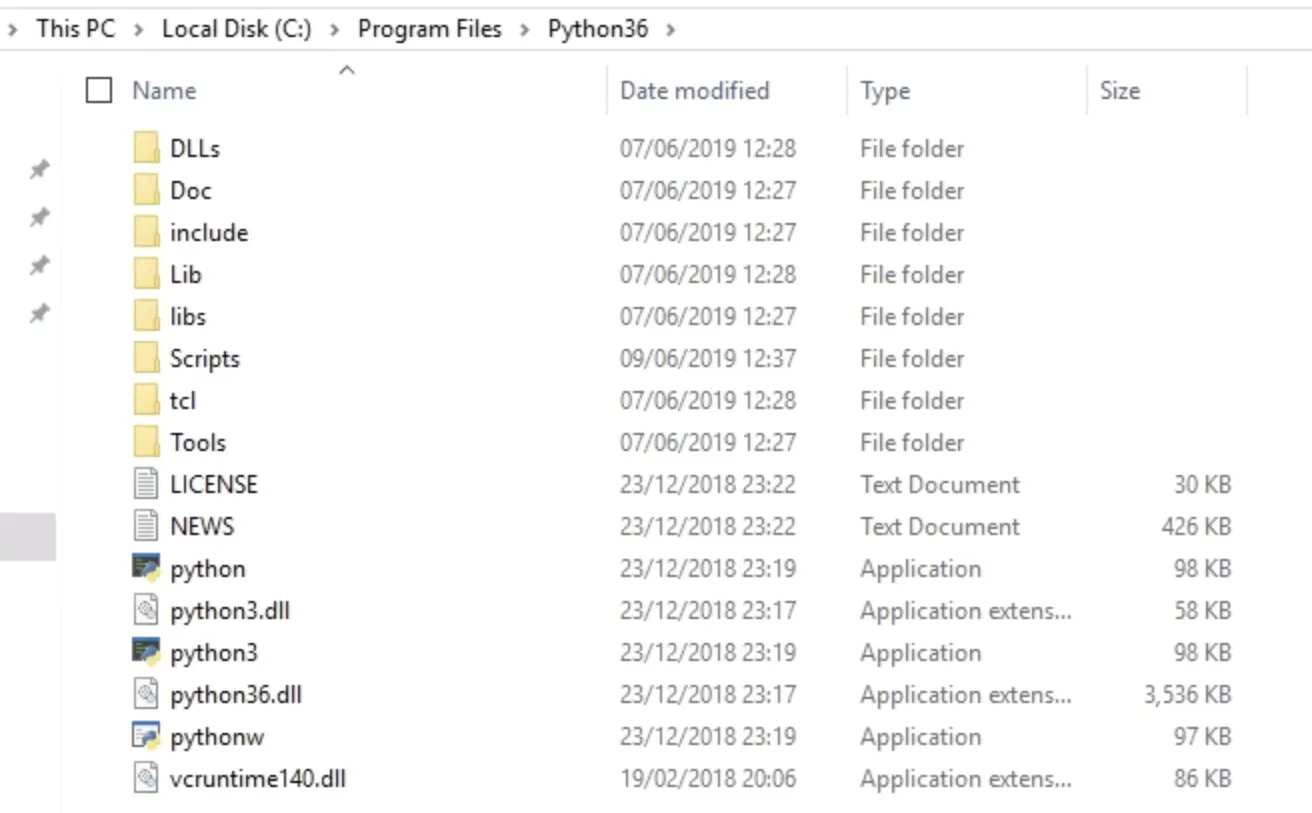The height and width of the screenshot is (813, 1312).
Task: Expand the chevron after Program Files breadcrumb
Action: (525, 29)
